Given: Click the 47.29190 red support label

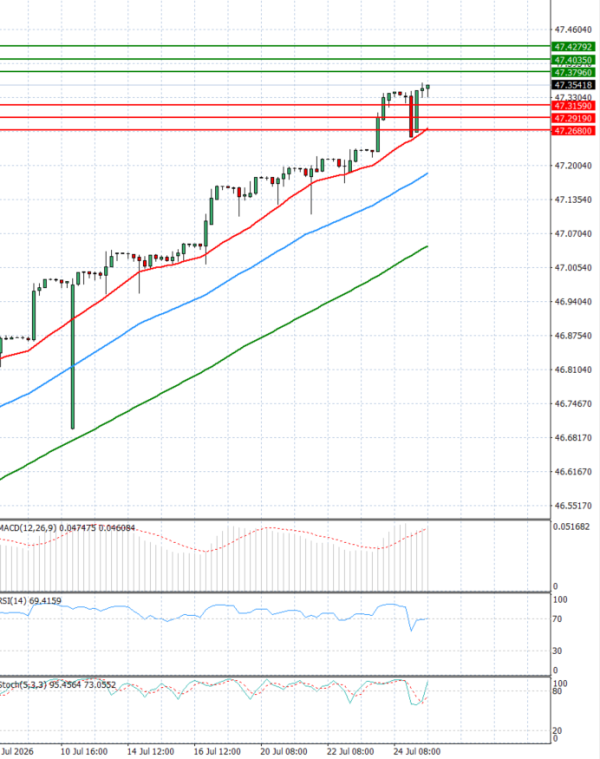Looking at the screenshot, I should 573,118.
